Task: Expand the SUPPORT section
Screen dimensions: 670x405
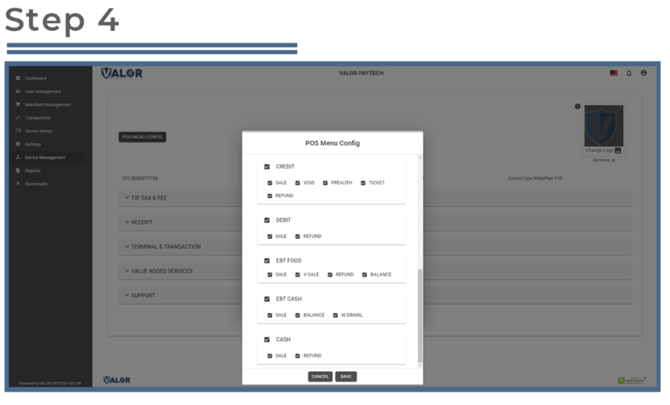Action: [375, 296]
